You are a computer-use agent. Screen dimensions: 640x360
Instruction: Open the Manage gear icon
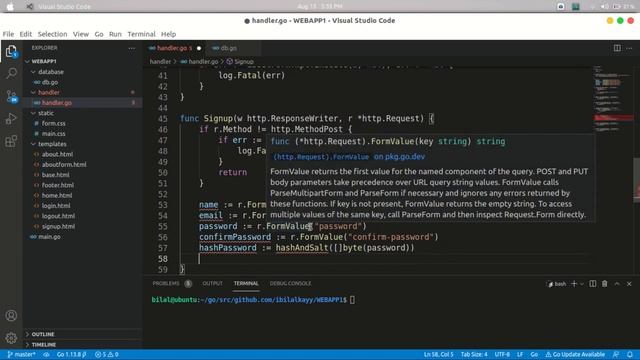tap(11, 338)
